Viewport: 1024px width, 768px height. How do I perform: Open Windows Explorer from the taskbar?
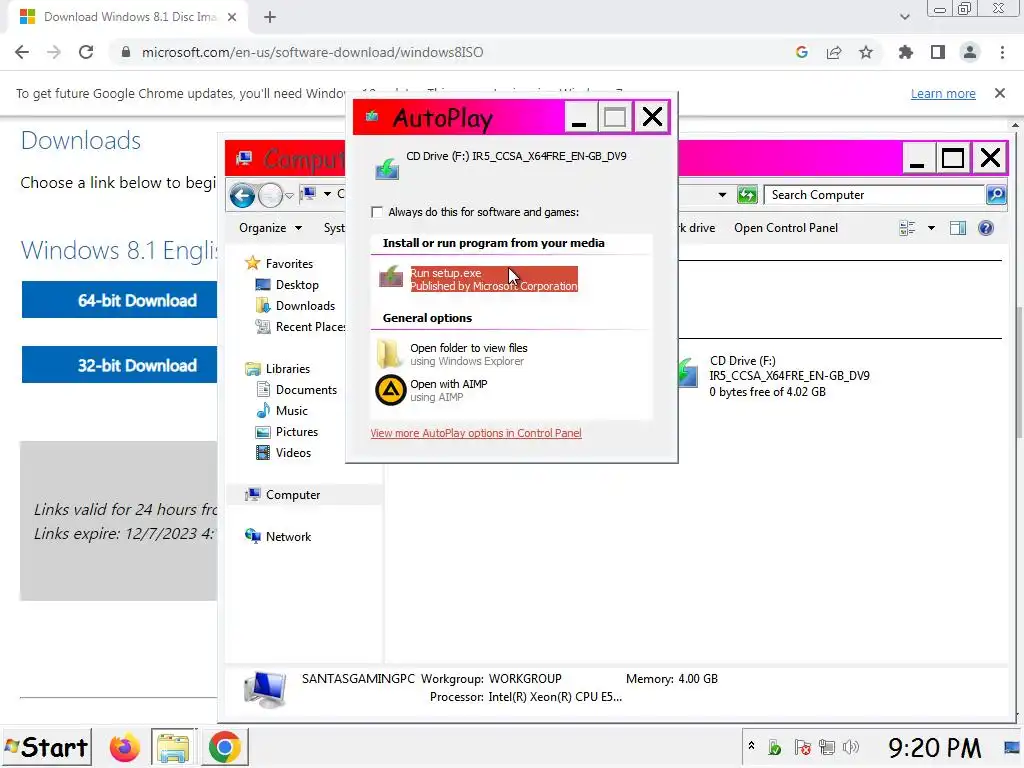[173, 748]
